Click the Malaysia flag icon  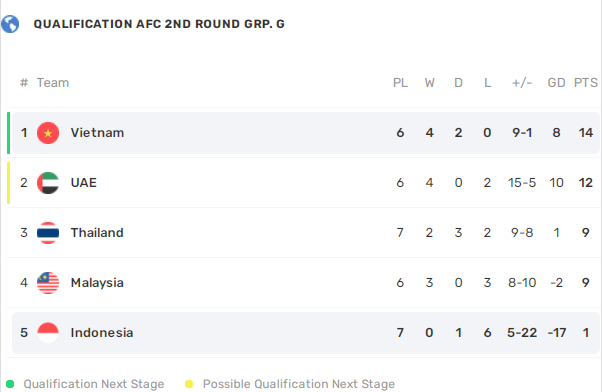point(48,283)
